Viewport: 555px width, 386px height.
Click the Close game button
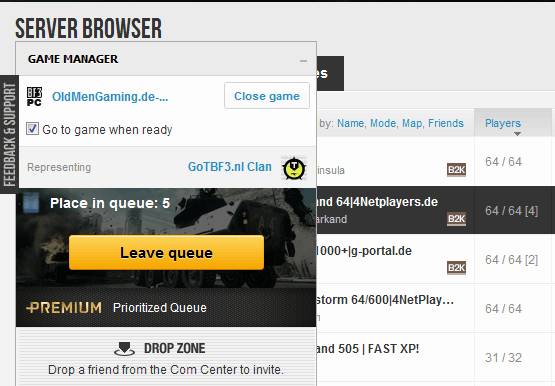[267, 96]
